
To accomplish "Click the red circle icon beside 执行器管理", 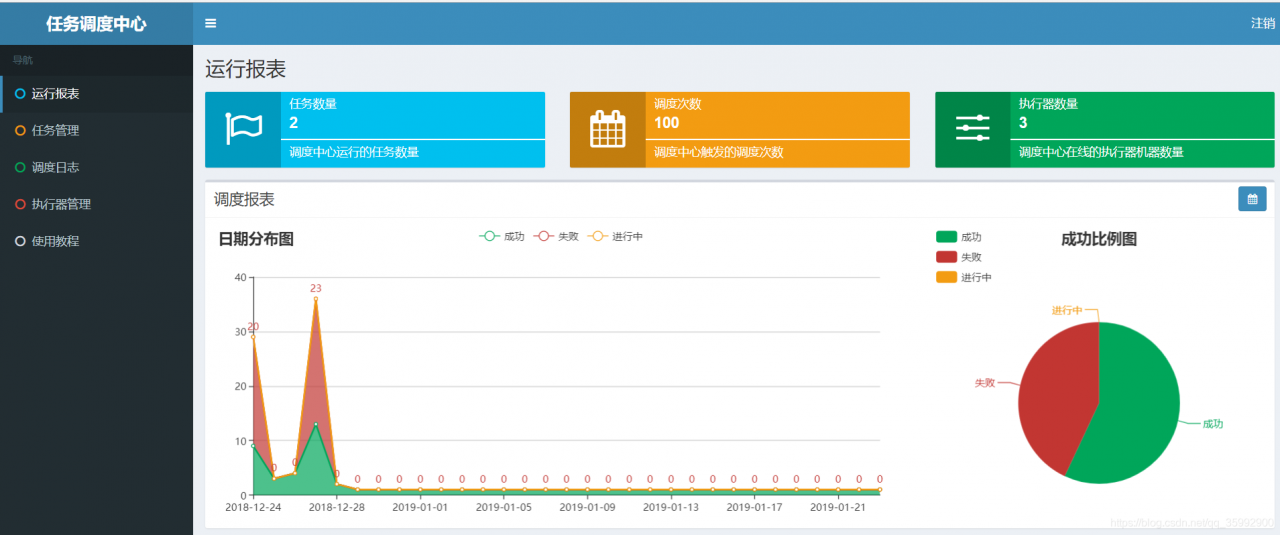I will point(20,204).
